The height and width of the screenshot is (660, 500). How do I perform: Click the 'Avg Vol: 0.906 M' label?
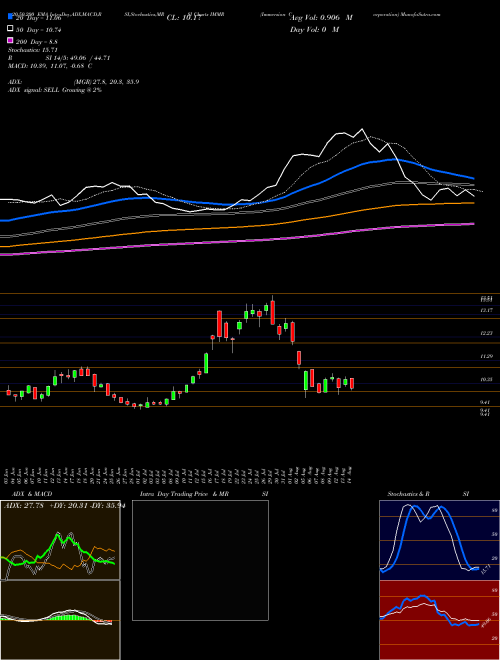322,18
